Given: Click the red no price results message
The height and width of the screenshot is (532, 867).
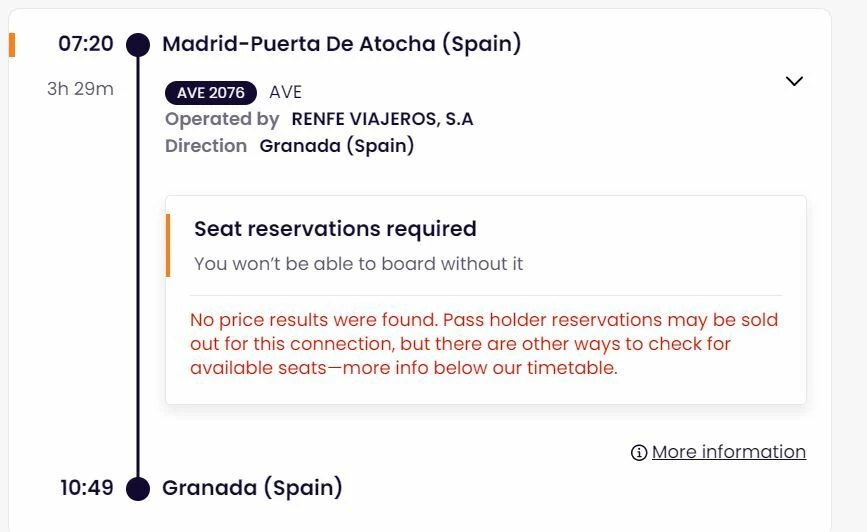Looking at the screenshot, I should (484, 344).
